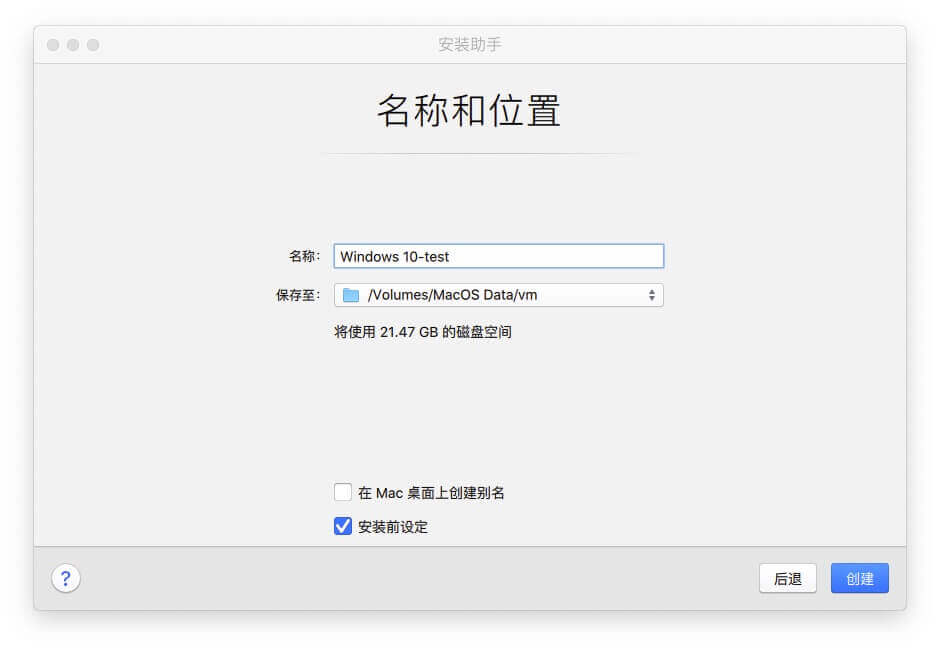The height and width of the screenshot is (652, 940).
Task: Click the window zoom button
Action: [93, 45]
